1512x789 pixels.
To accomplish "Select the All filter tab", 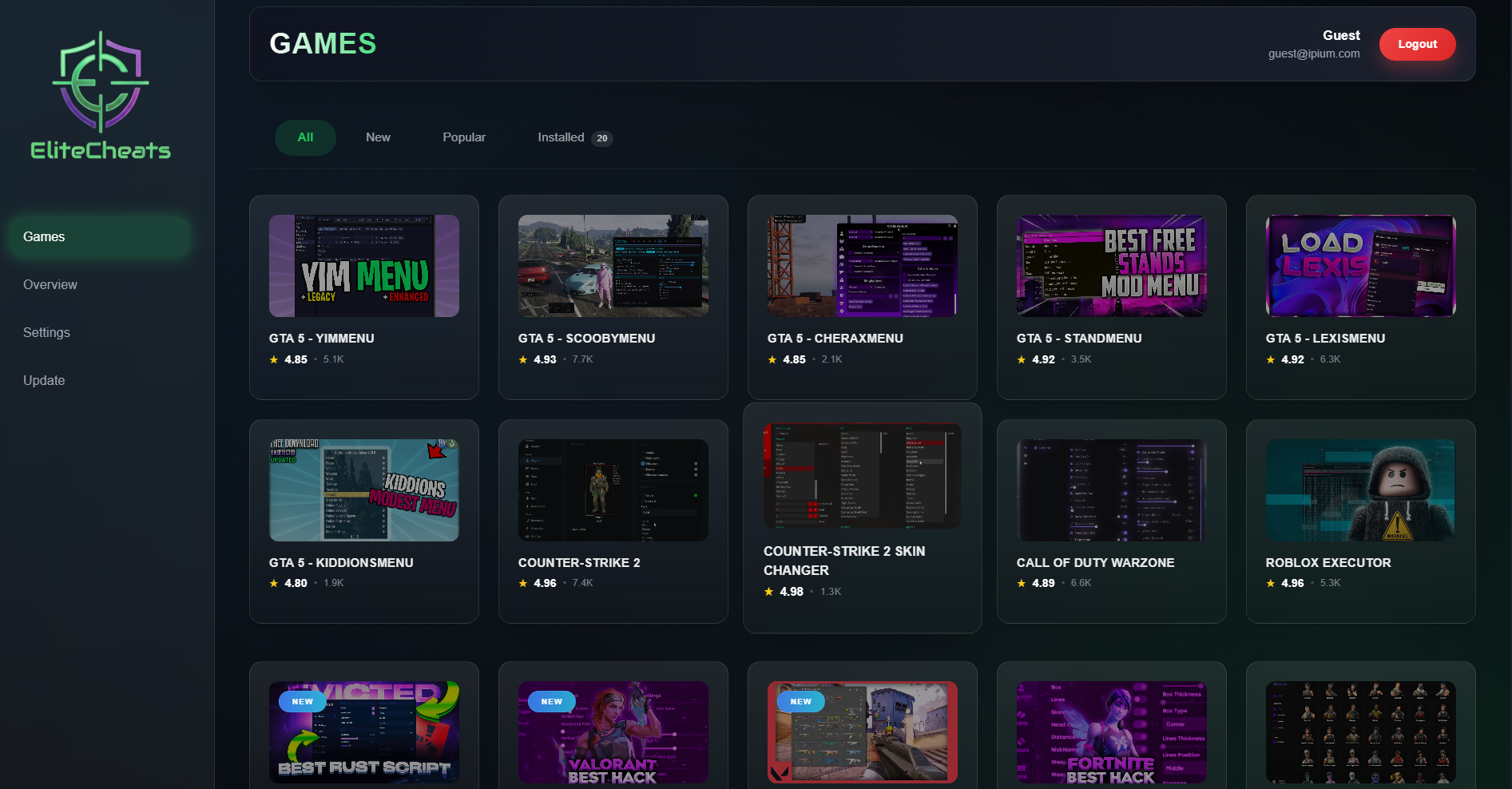I will click(305, 137).
